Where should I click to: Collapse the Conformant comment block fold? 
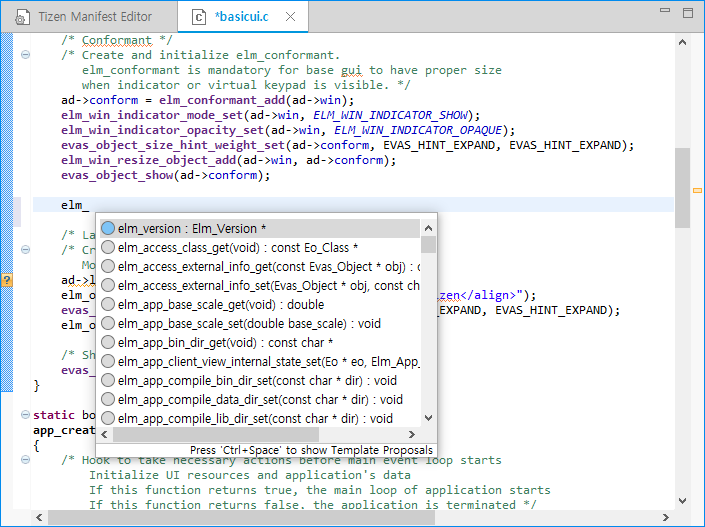tap(25, 55)
